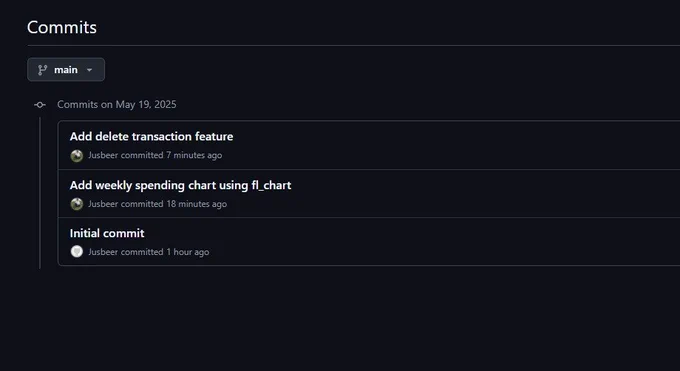Open 'Add delete transaction feature' commit
The image size is (680, 371).
coord(151,136)
